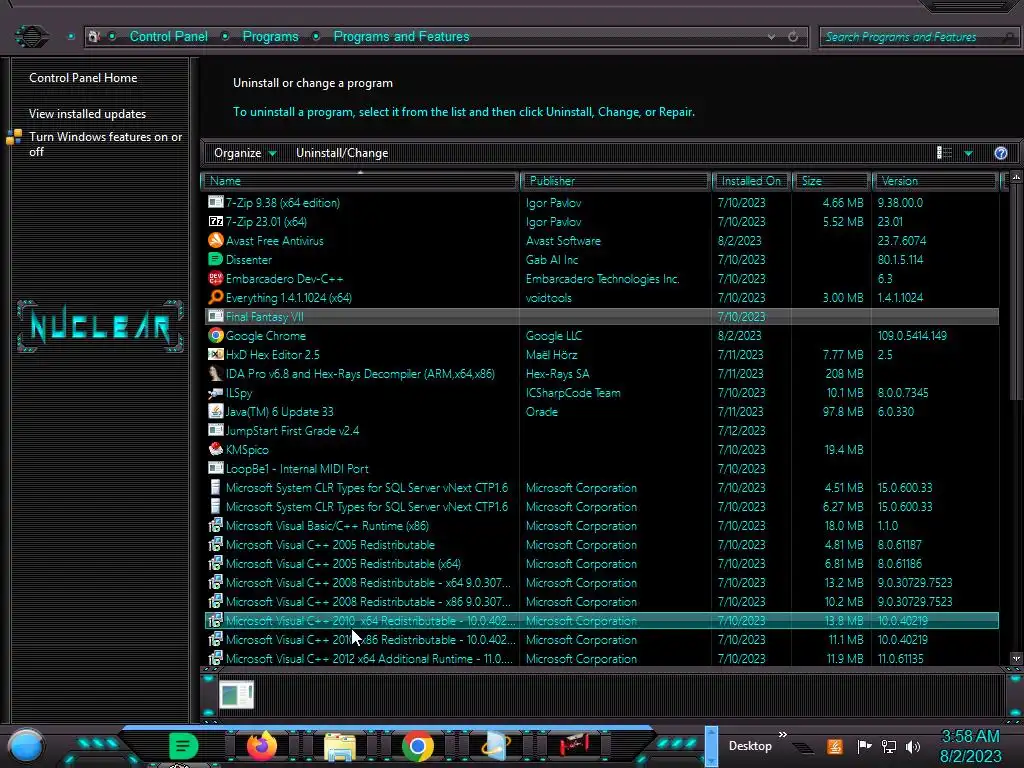Click the Action Center flag tray icon
Viewport: 1024px width, 768px height.
click(x=864, y=746)
